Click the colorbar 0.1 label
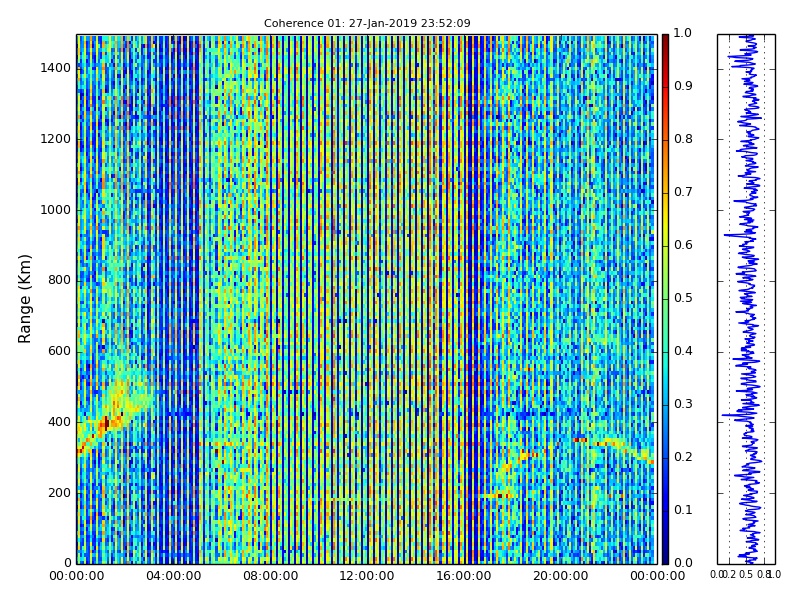This screenshot has width=800, height=600. (683, 510)
